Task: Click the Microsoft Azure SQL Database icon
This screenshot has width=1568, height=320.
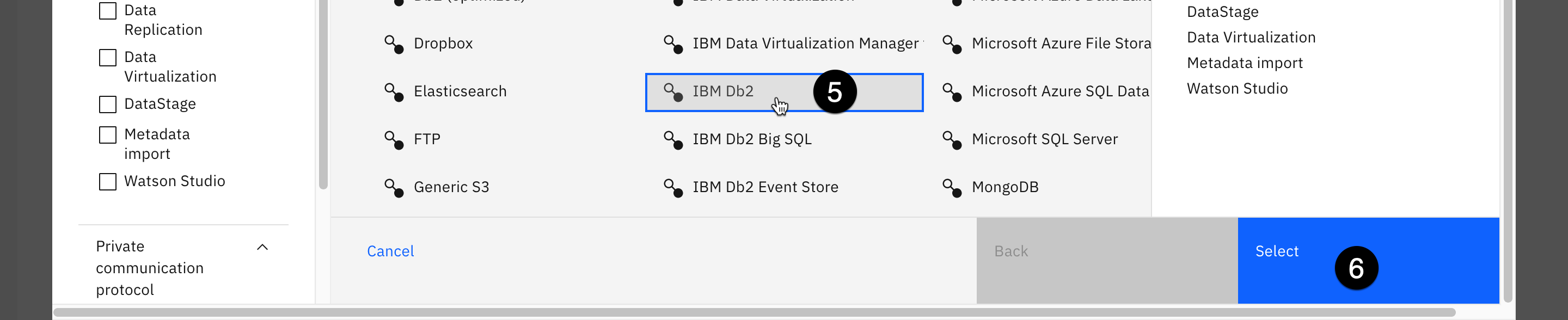Action: [952, 93]
